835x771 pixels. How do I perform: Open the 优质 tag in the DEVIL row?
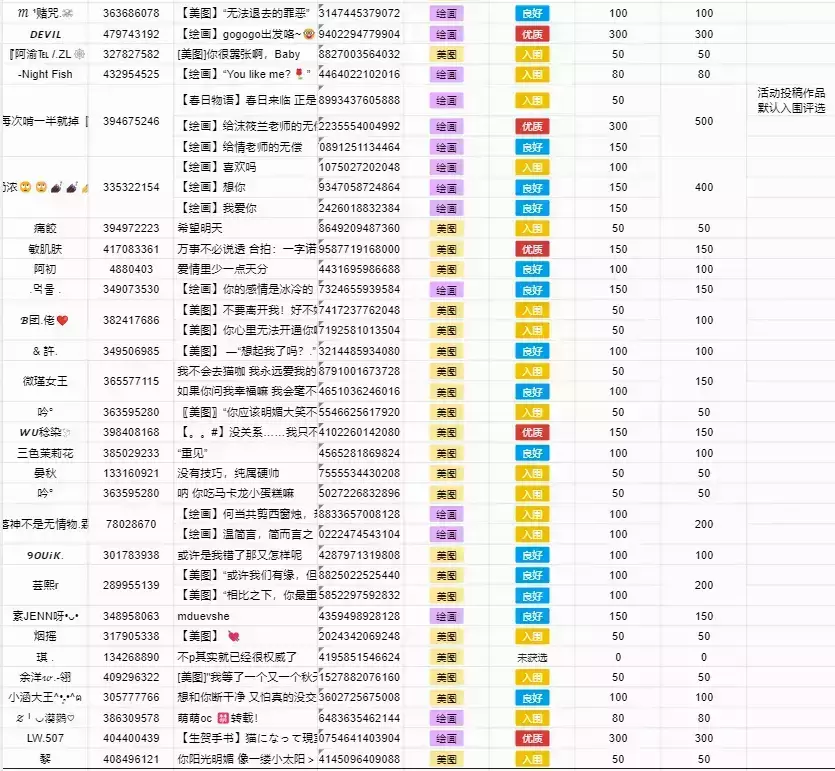(531, 33)
